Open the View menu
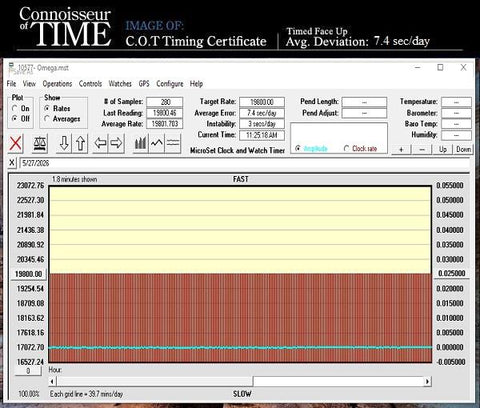Viewport: 480px width, 408px height. 29,84
